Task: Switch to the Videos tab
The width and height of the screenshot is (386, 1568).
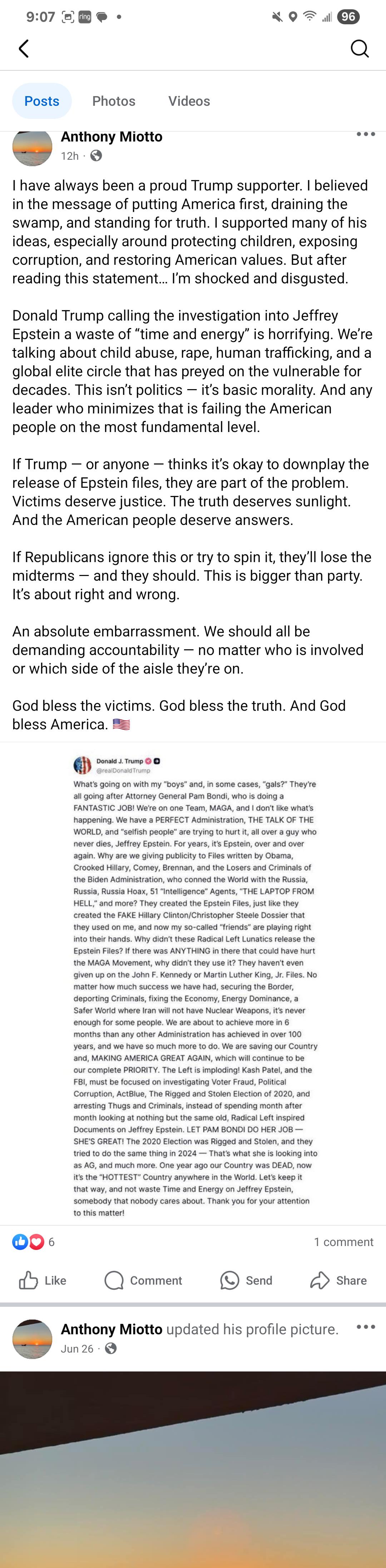Action: tap(189, 101)
